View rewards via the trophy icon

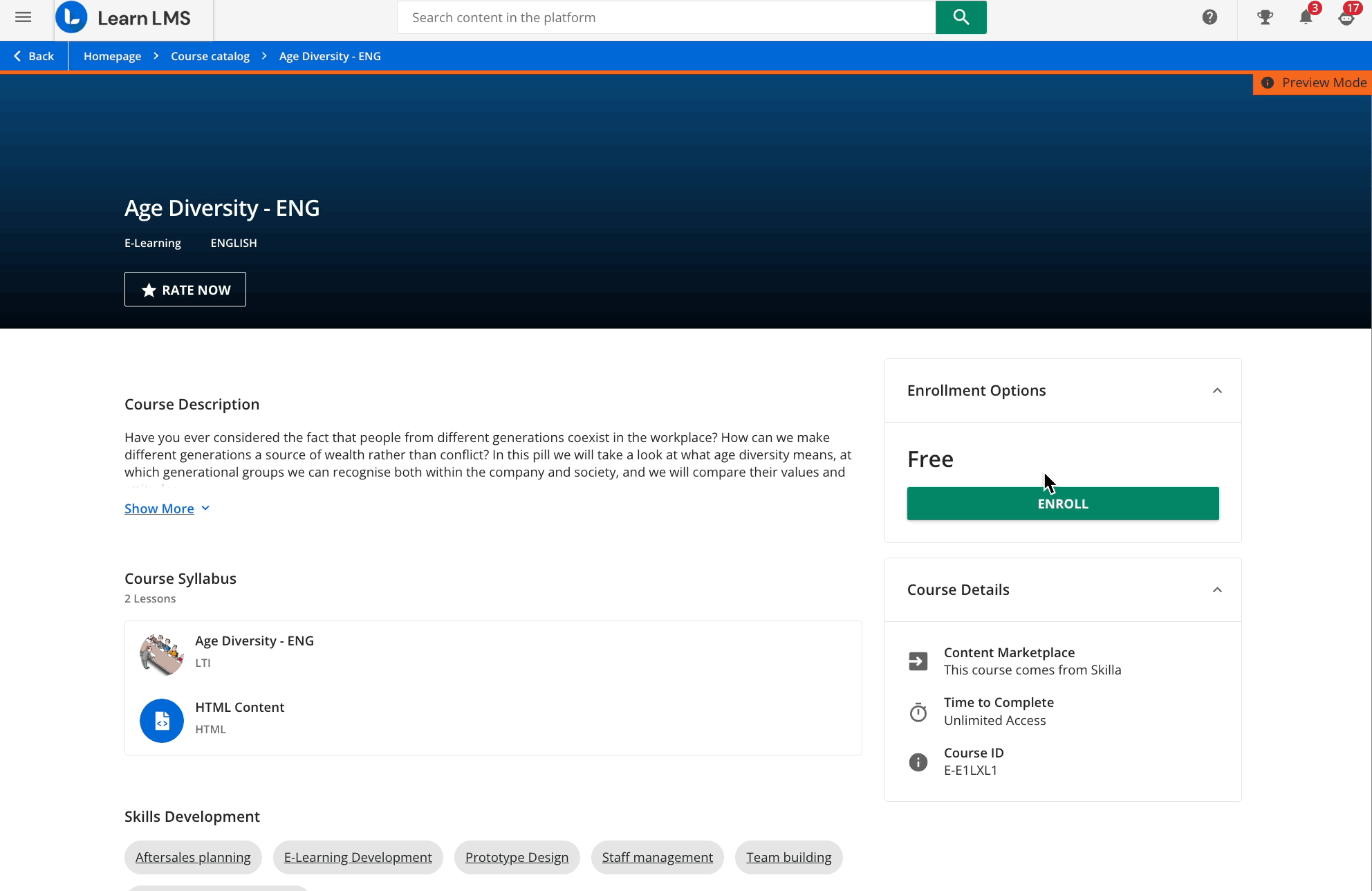(x=1265, y=17)
